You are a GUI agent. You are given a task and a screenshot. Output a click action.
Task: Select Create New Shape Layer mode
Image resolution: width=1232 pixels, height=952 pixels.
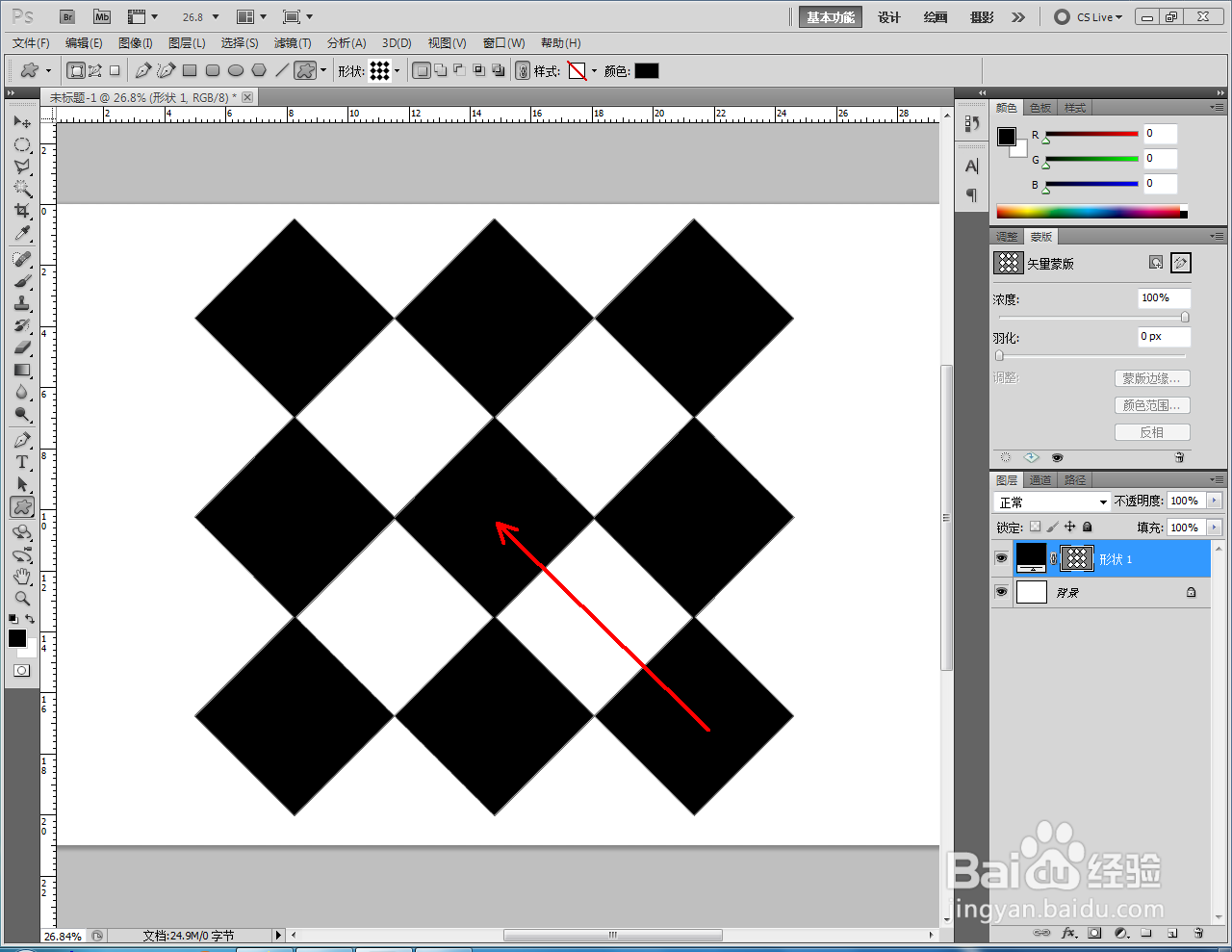click(421, 70)
